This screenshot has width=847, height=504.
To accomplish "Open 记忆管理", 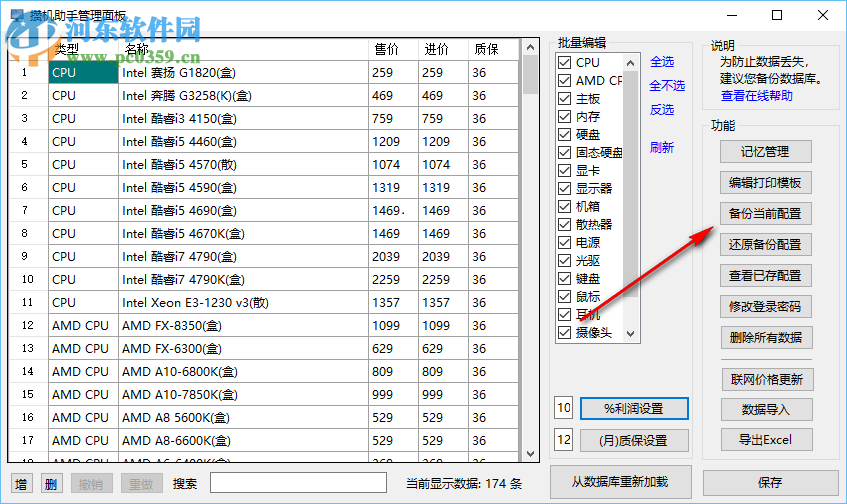I will (765, 152).
